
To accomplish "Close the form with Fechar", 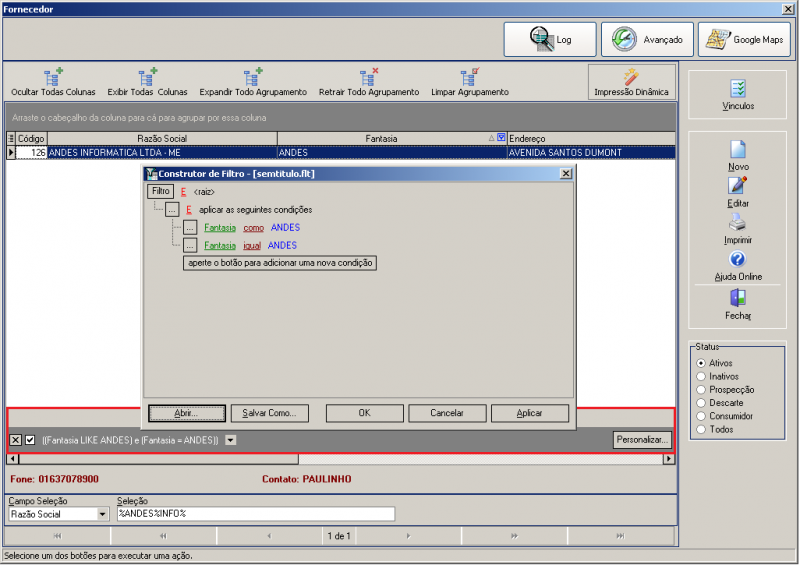I will [738, 305].
